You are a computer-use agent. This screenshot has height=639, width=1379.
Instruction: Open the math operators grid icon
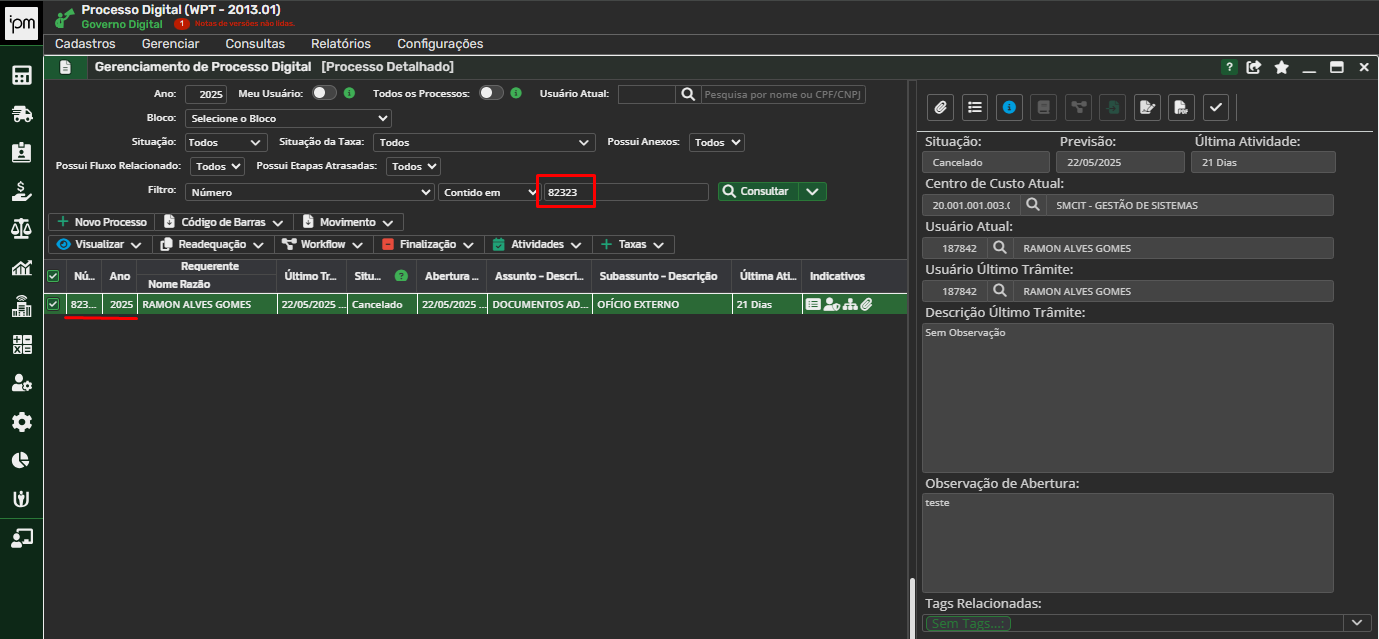[x=22, y=345]
